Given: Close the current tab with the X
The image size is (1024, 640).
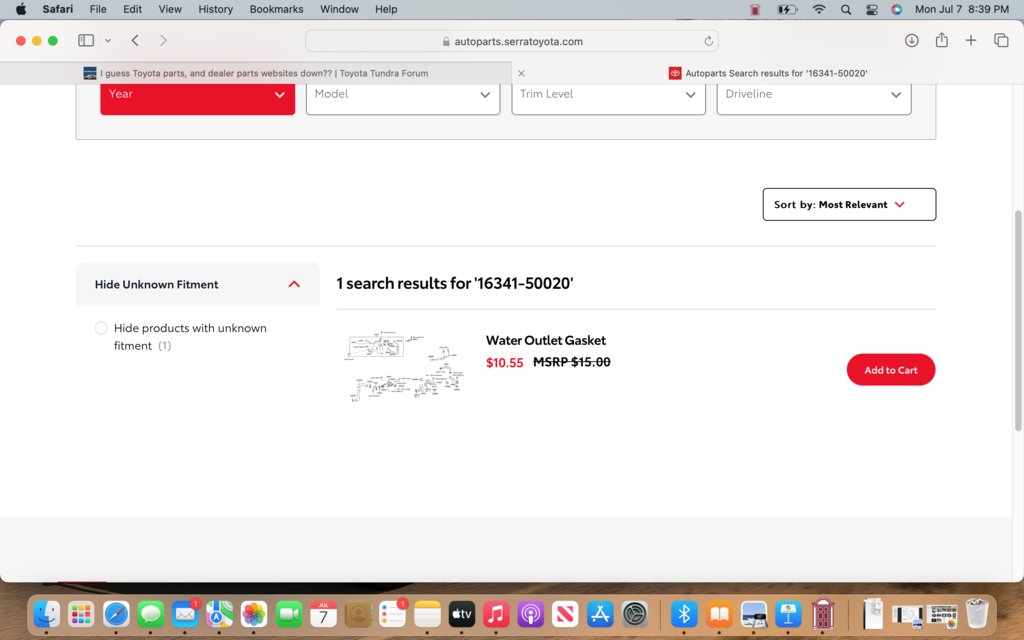Looking at the screenshot, I should 521,73.
